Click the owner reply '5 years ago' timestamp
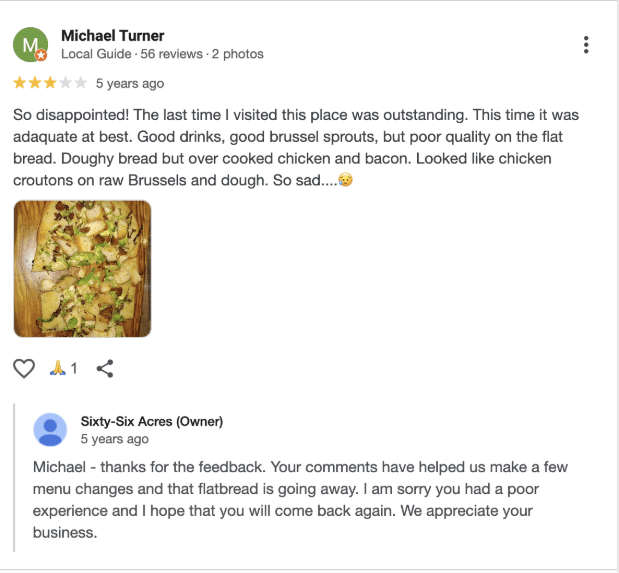Image resolution: width=619 pixels, height=573 pixels. [x=114, y=439]
